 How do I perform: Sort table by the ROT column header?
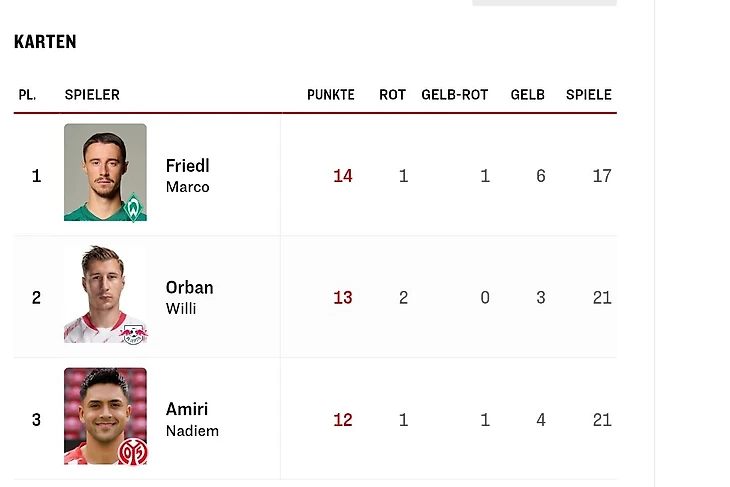click(x=392, y=95)
